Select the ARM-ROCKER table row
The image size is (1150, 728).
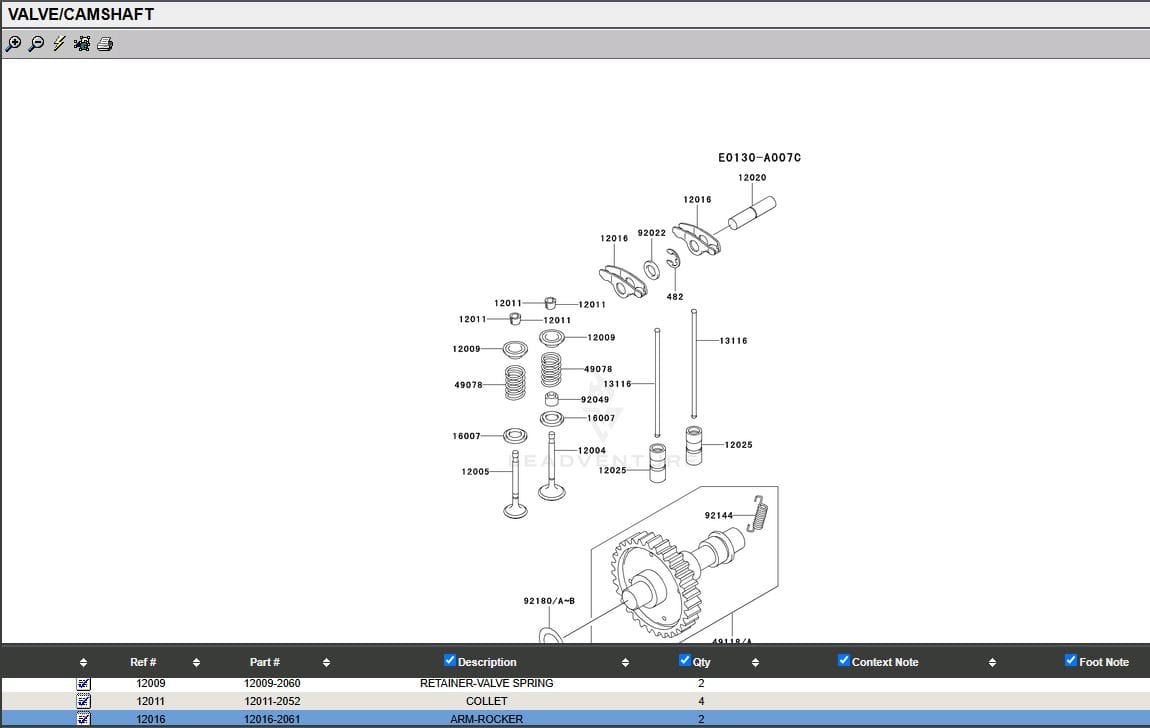click(x=486, y=719)
